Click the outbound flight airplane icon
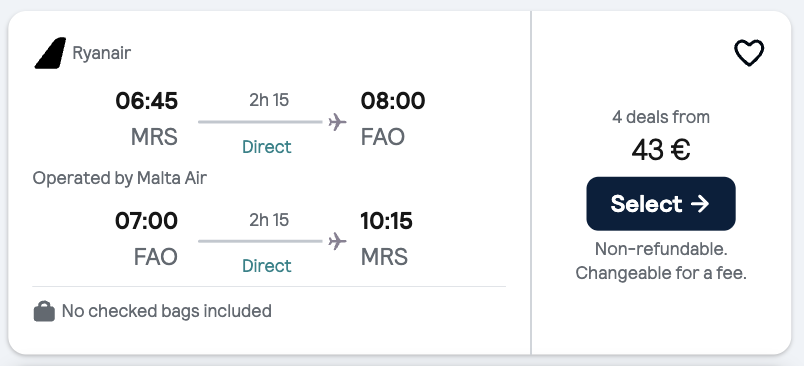Screen dimensions: 804x366 click(337, 122)
